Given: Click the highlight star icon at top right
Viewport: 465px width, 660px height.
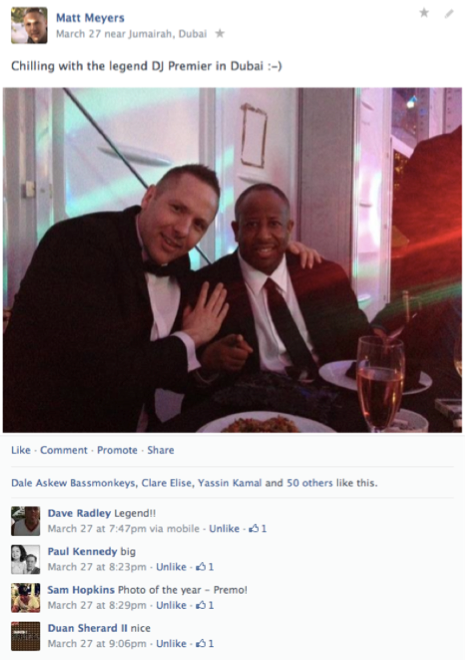Looking at the screenshot, I should point(424,13).
